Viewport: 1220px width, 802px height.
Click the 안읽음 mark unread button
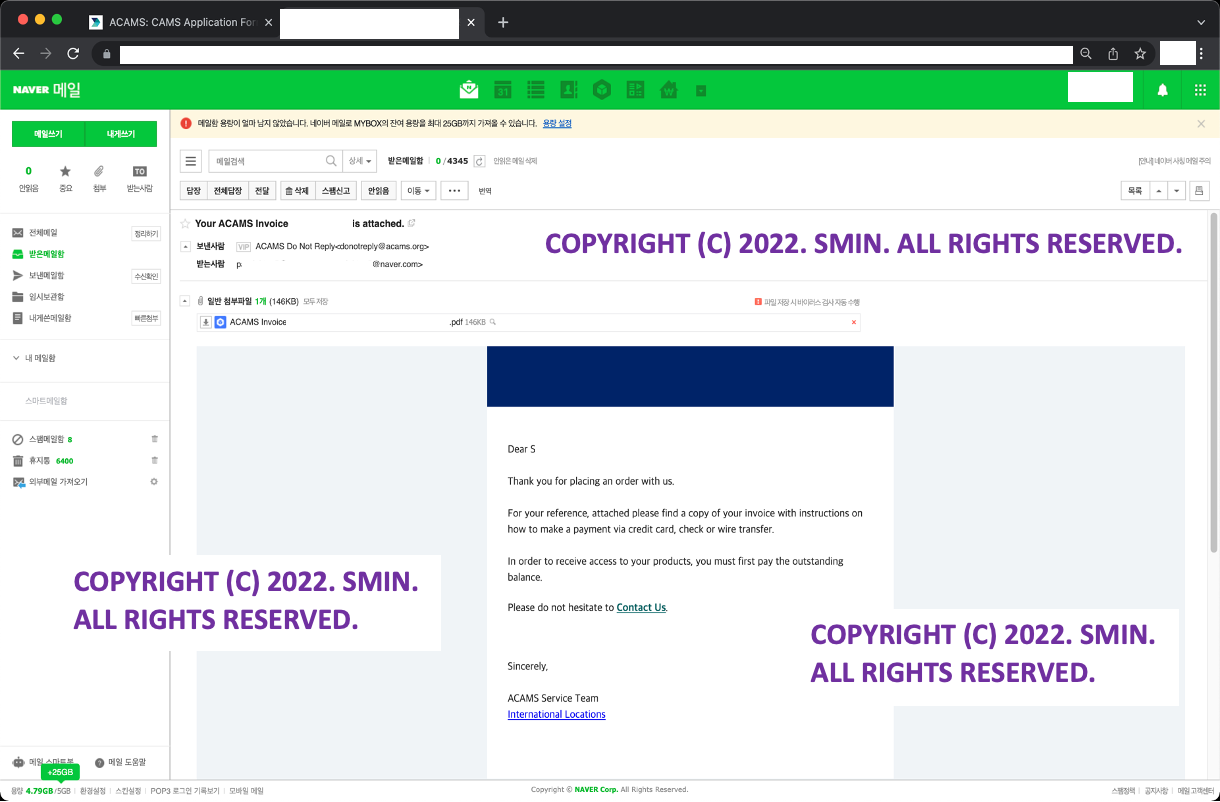click(379, 190)
